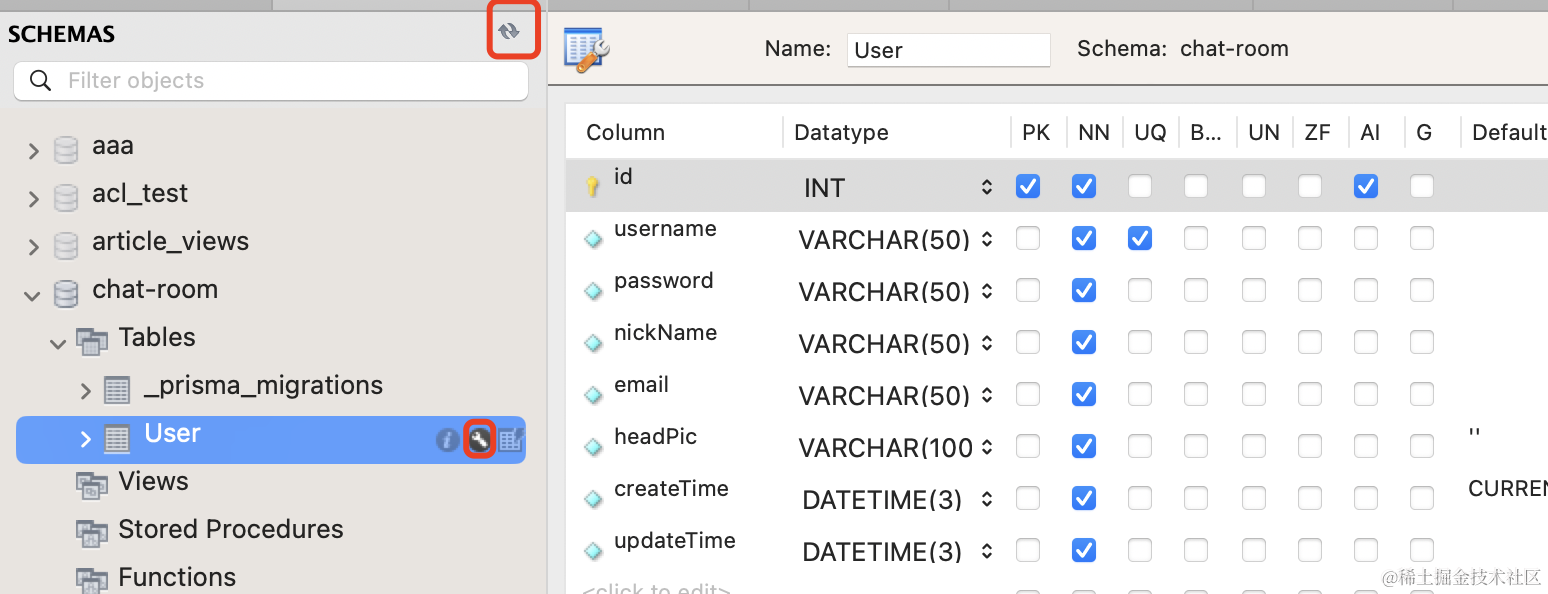Expand the aaa schema
Screen dimensions: 1548x594
34,150
